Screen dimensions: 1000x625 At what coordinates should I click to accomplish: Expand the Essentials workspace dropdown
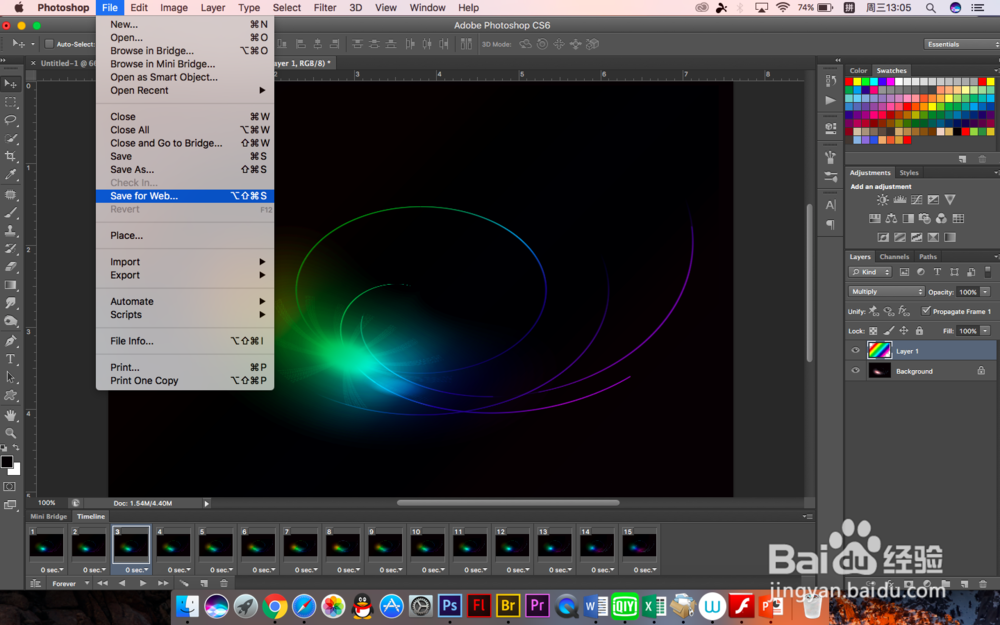[x=959, y=44]
